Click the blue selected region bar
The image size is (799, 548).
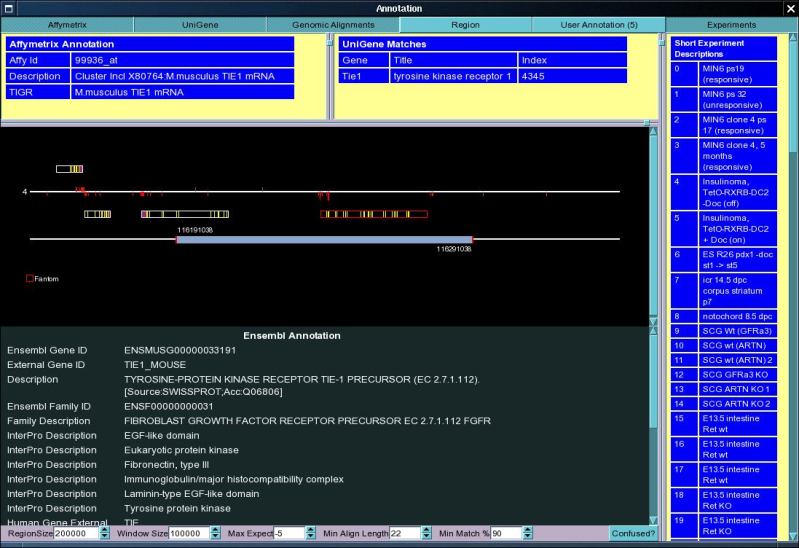click(x=324, y=239)
